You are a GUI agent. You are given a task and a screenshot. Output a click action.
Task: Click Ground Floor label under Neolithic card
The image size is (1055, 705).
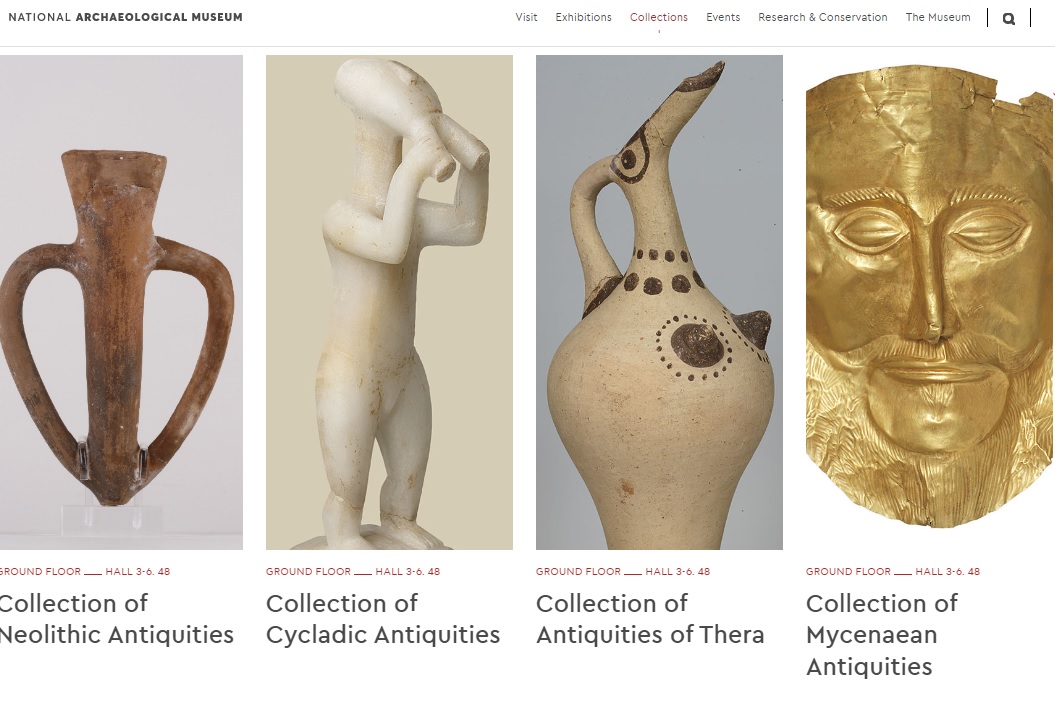tap(40, 572)
